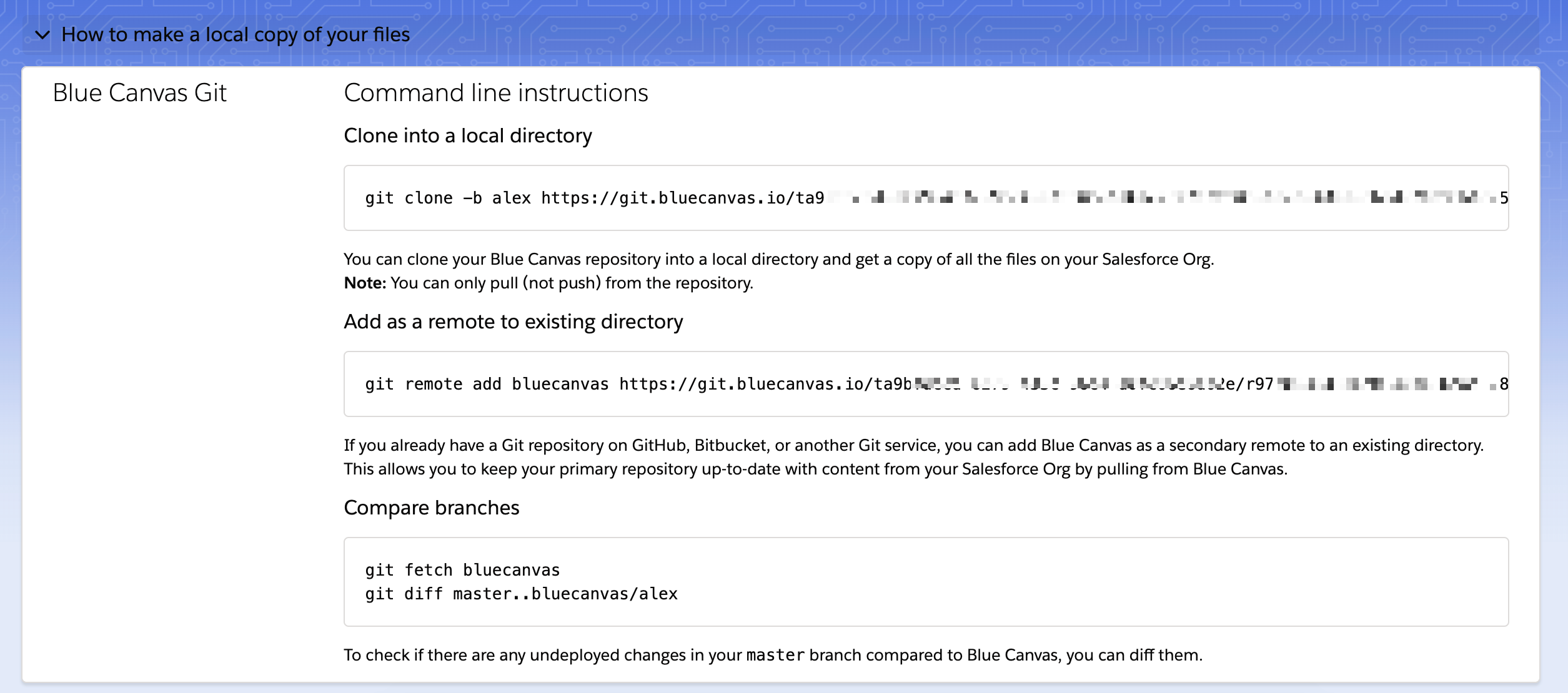Click the bold 'Note:' label
The height and width of the screenshot is (693, 1568).
tap(365, 283)
